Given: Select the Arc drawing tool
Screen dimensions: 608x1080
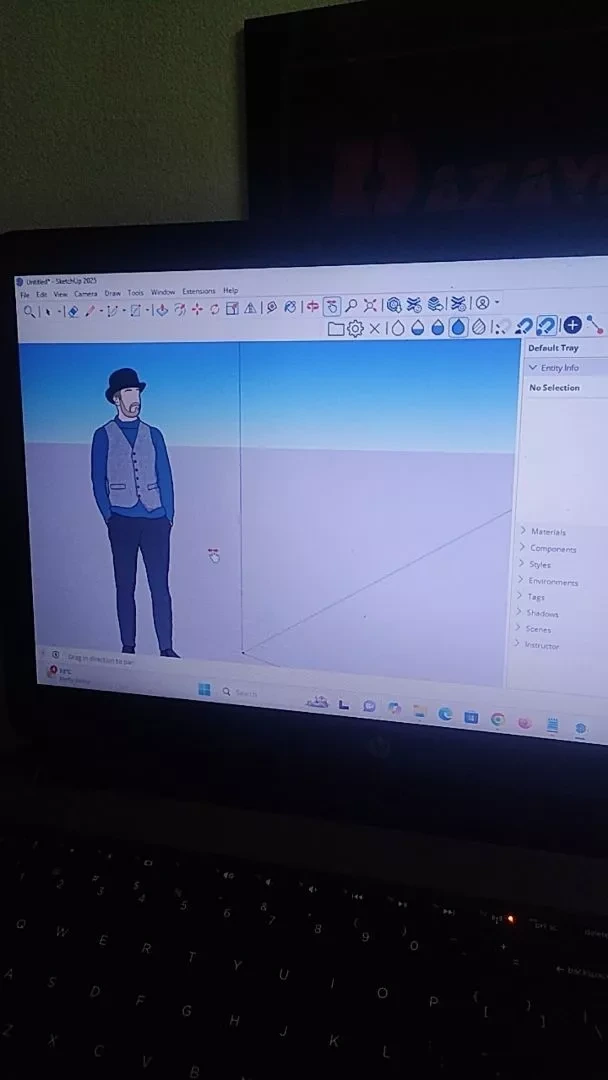Looking at the screenshot, I should click(x=112, y=311).
